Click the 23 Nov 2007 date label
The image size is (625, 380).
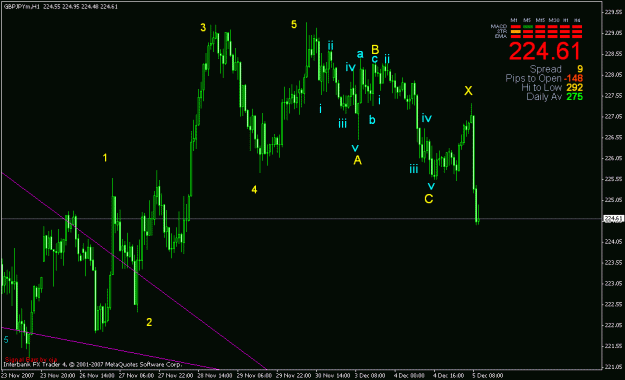18,376
